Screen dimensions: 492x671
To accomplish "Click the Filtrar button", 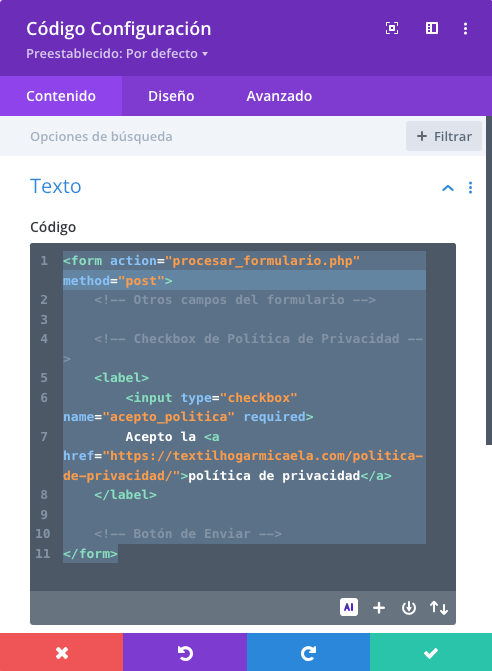I will [444, 136].
